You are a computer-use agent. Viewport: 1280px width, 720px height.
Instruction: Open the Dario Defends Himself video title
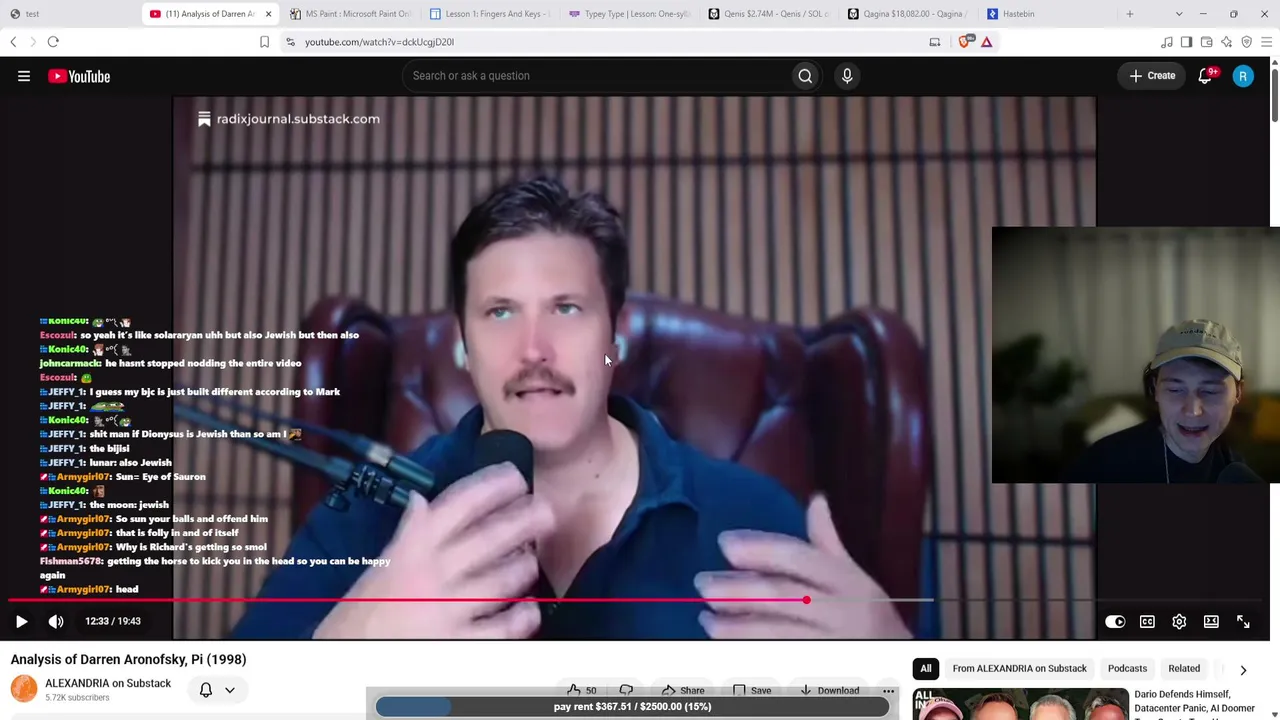pyautogui.click(x=1194, y=701)
